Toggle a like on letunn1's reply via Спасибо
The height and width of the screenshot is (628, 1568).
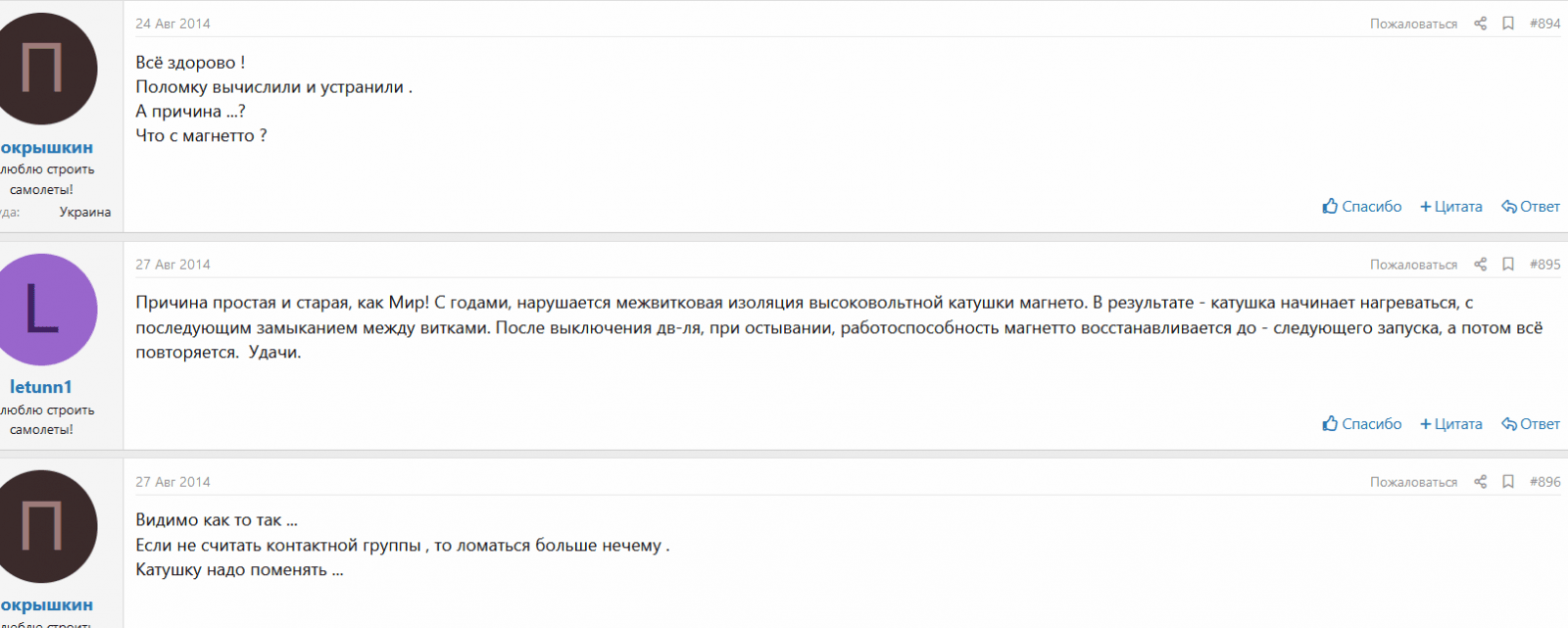coord(1370,423)
